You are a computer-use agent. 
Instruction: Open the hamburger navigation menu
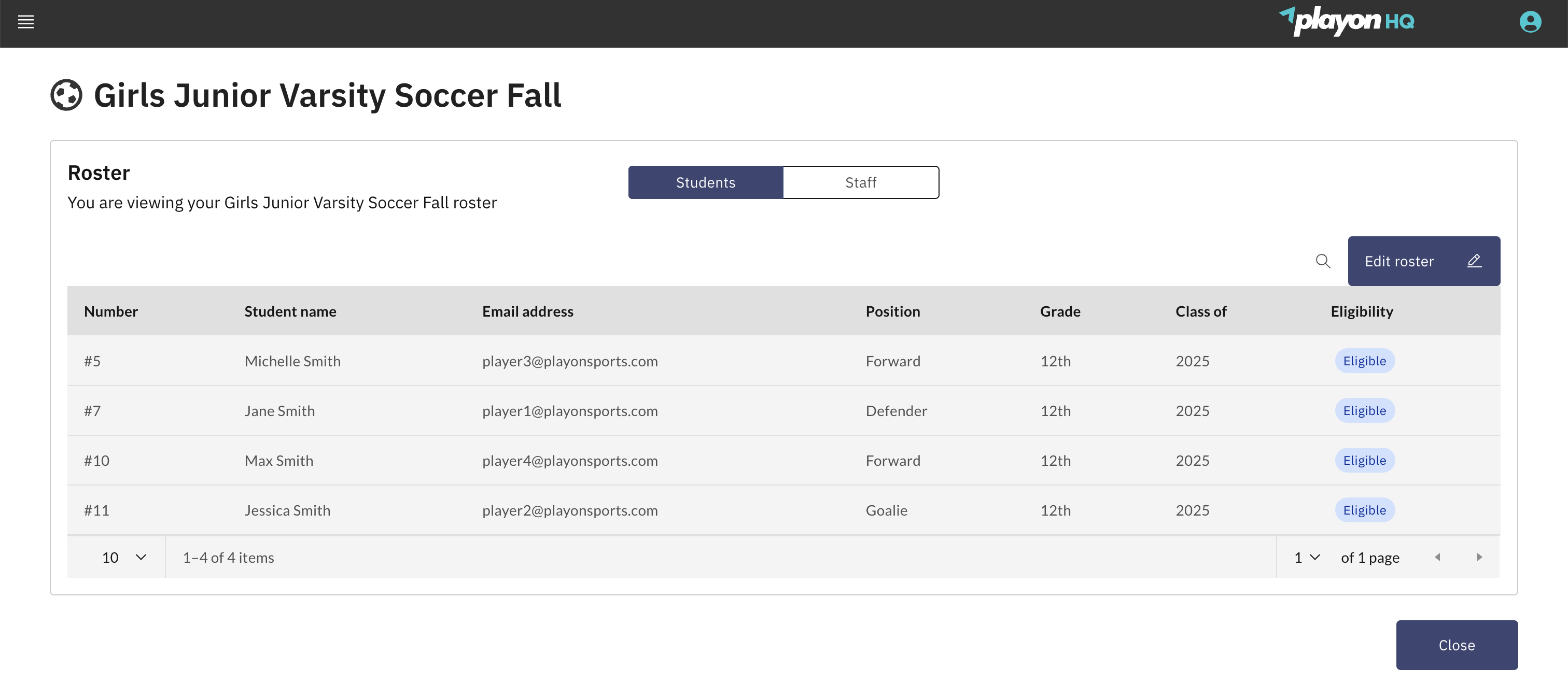tap(26, 22)
